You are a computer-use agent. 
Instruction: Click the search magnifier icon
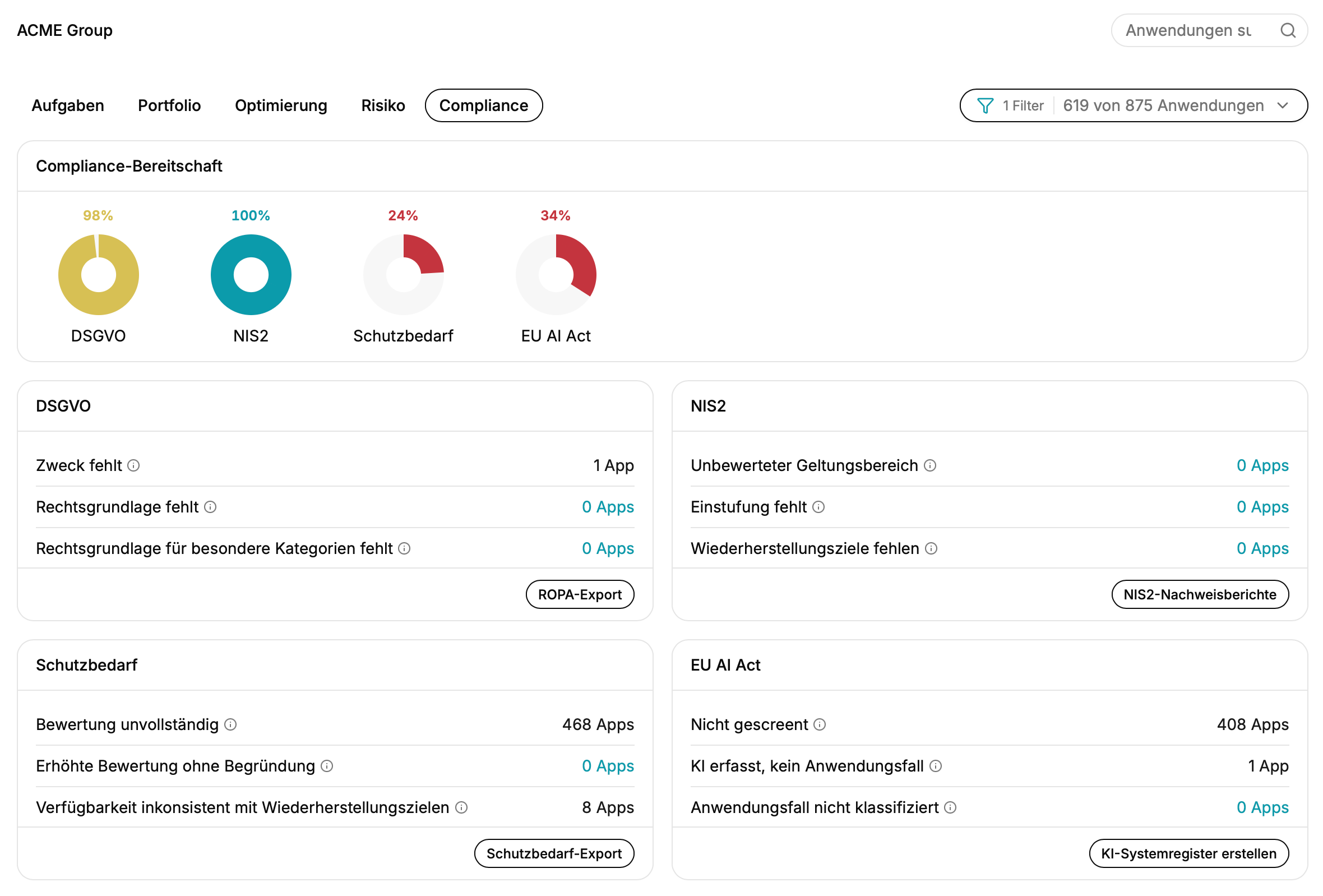[1287, 30]
